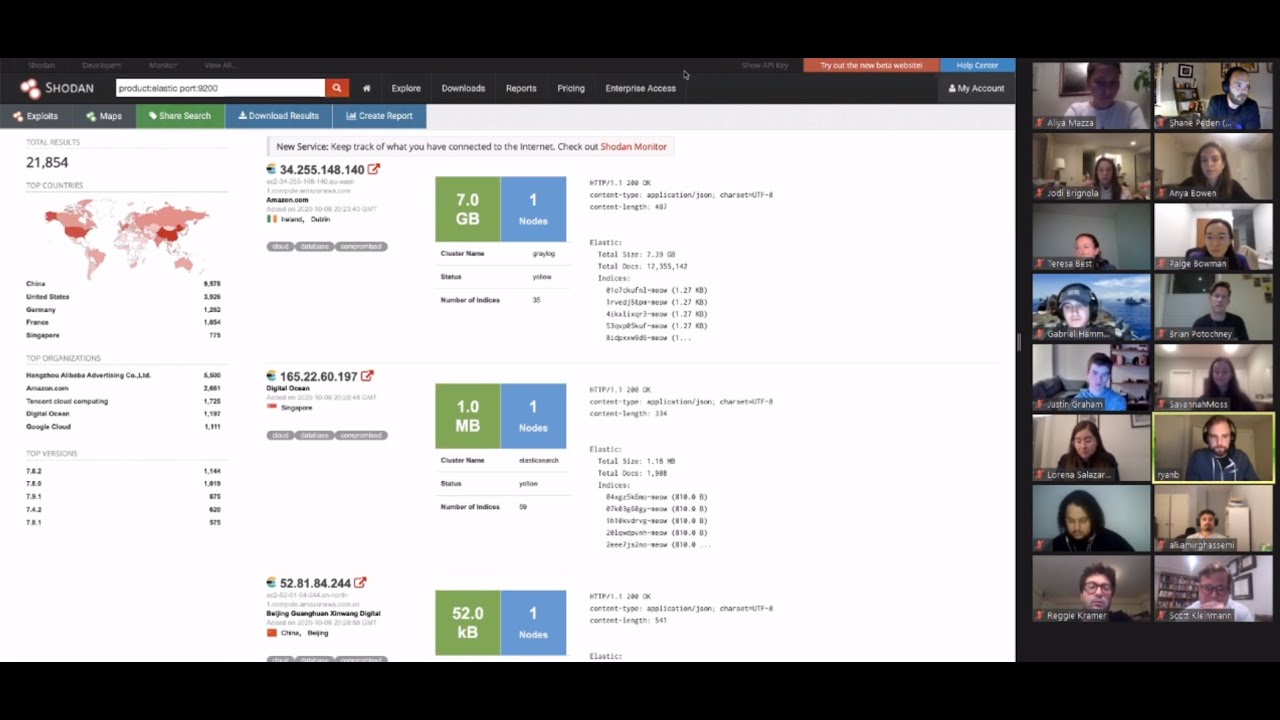Image resolution: width=1280 pixels, height=720 pixels.
Task: Click the elastic product icon beside 165.22.60.197
Action: click(x=271, y=377)
